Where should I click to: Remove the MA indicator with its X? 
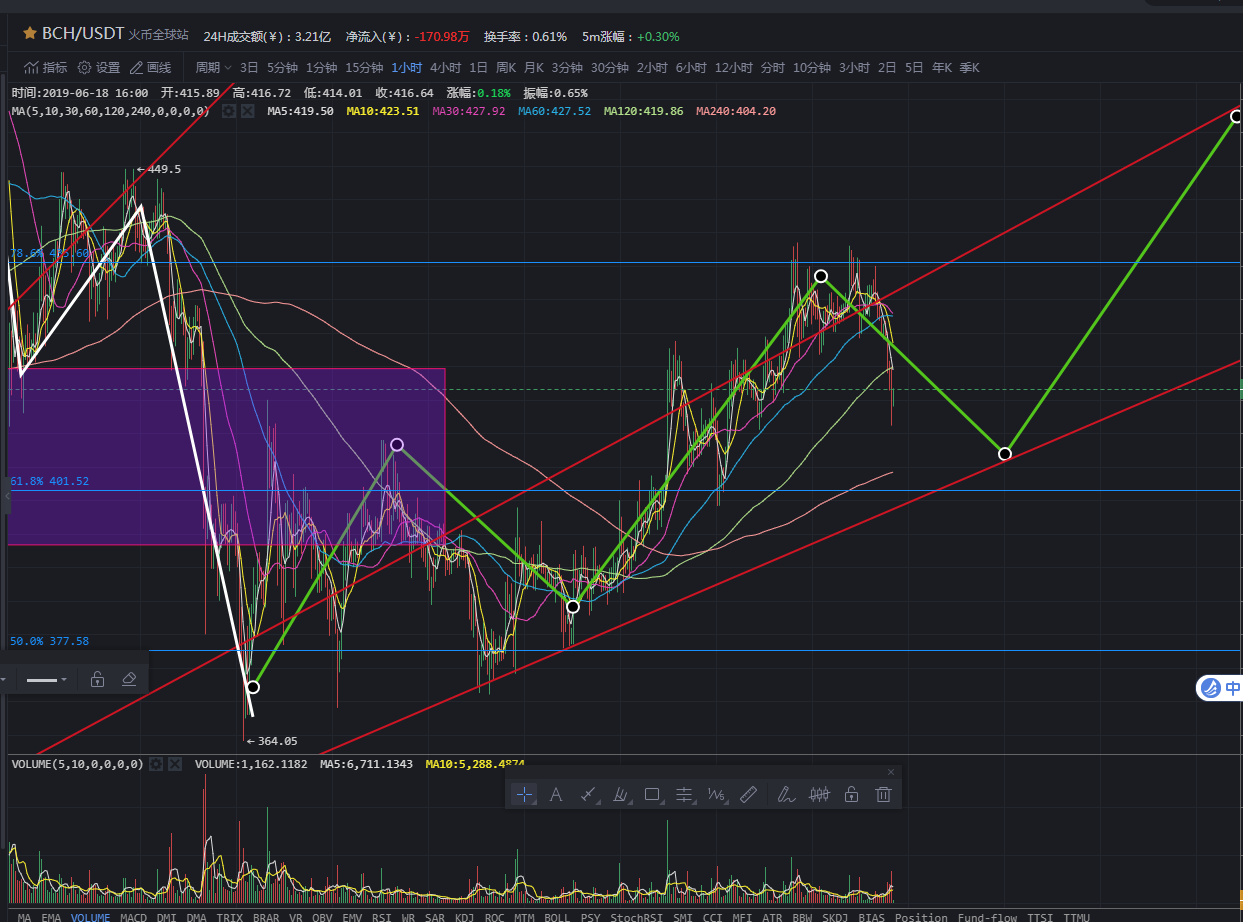(247, 111)
